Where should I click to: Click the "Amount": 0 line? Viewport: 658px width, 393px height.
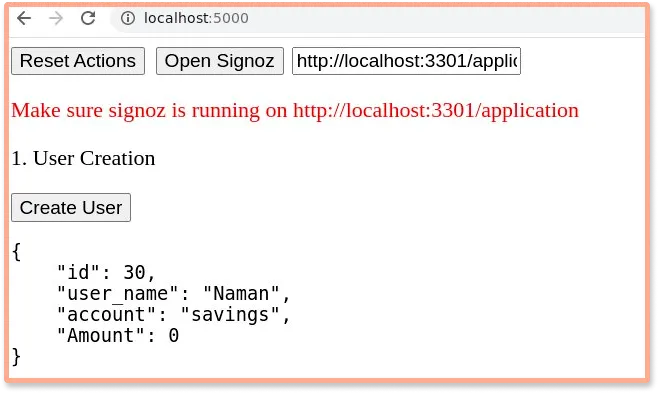118,335
